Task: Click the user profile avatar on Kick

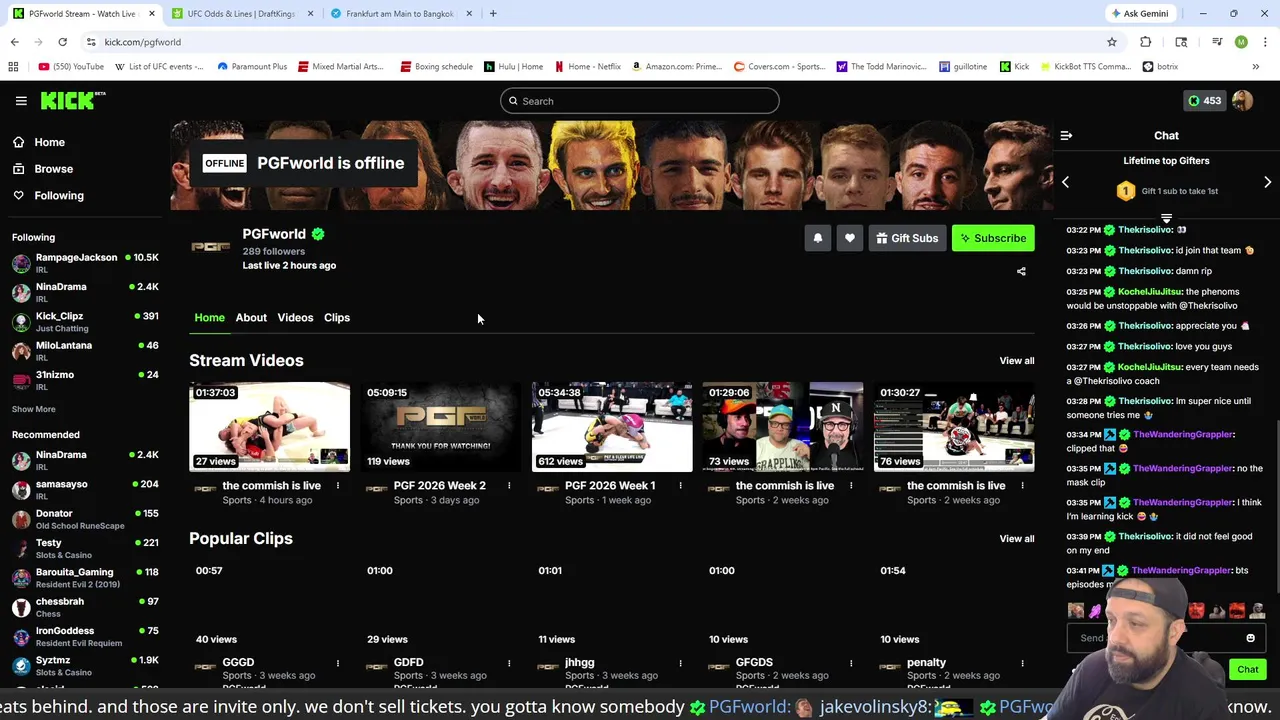Action: pyautogui.click(x=1242, y=101)
